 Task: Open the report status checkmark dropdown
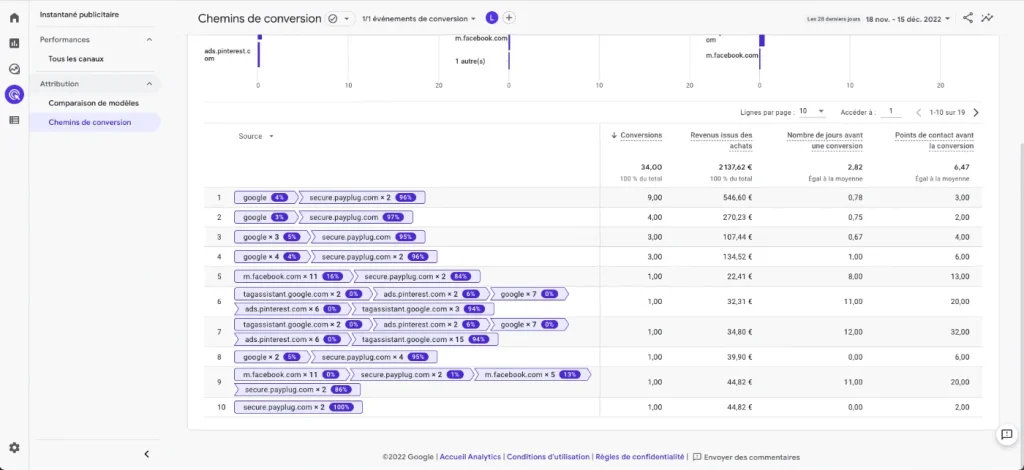(x=340, y=19)
